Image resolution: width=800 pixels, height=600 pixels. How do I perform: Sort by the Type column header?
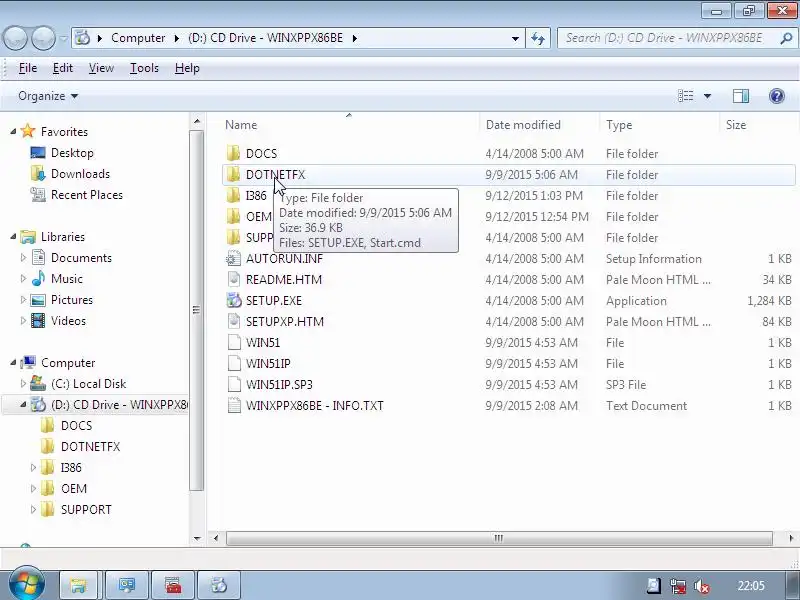pyautogui.click(x=659, y=124)
